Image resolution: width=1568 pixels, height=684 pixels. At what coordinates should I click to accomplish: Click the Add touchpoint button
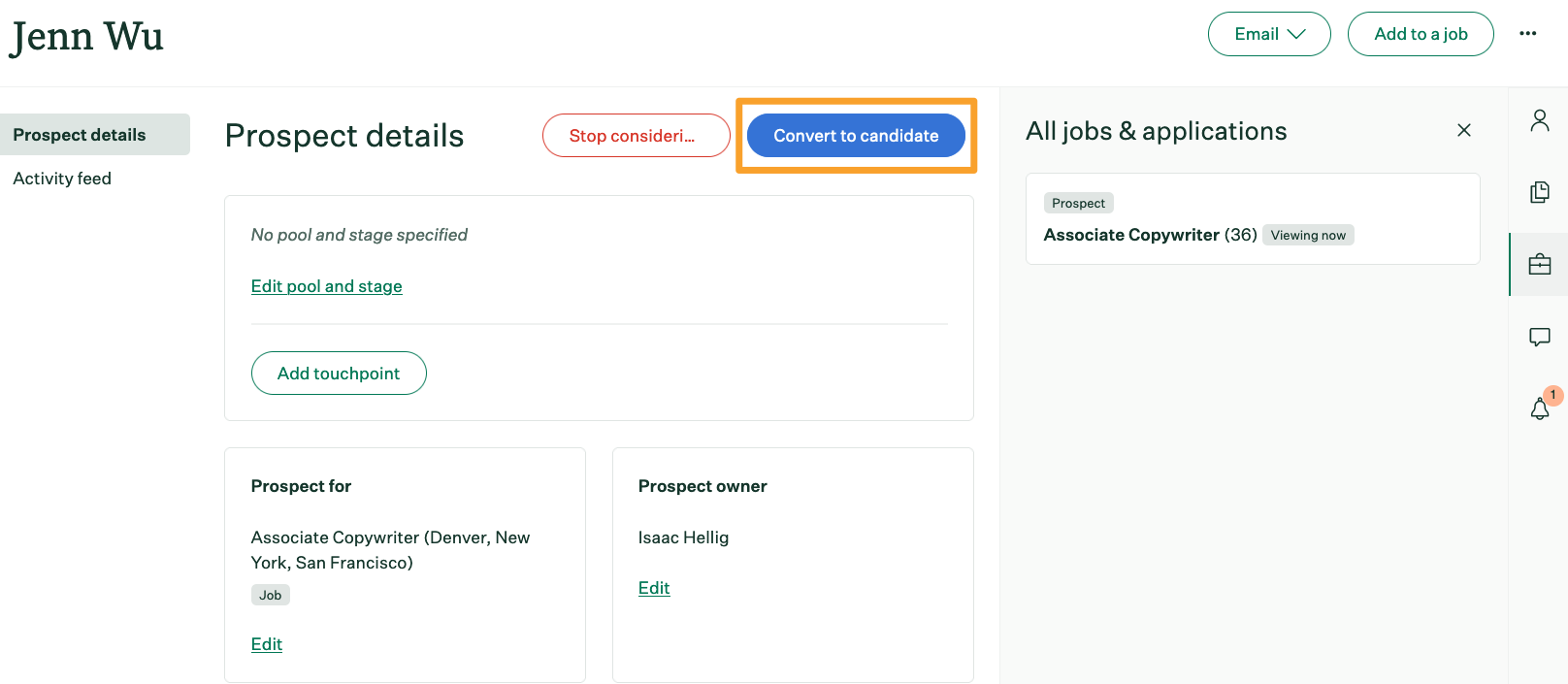pyautogui.click(x=339, y=374)
